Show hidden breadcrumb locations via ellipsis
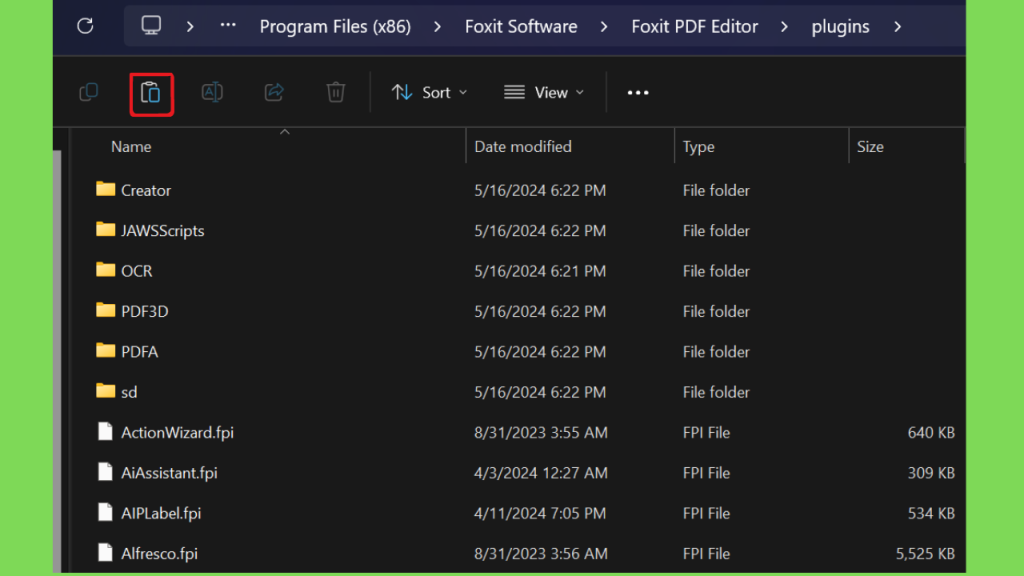 pos(228,25)
